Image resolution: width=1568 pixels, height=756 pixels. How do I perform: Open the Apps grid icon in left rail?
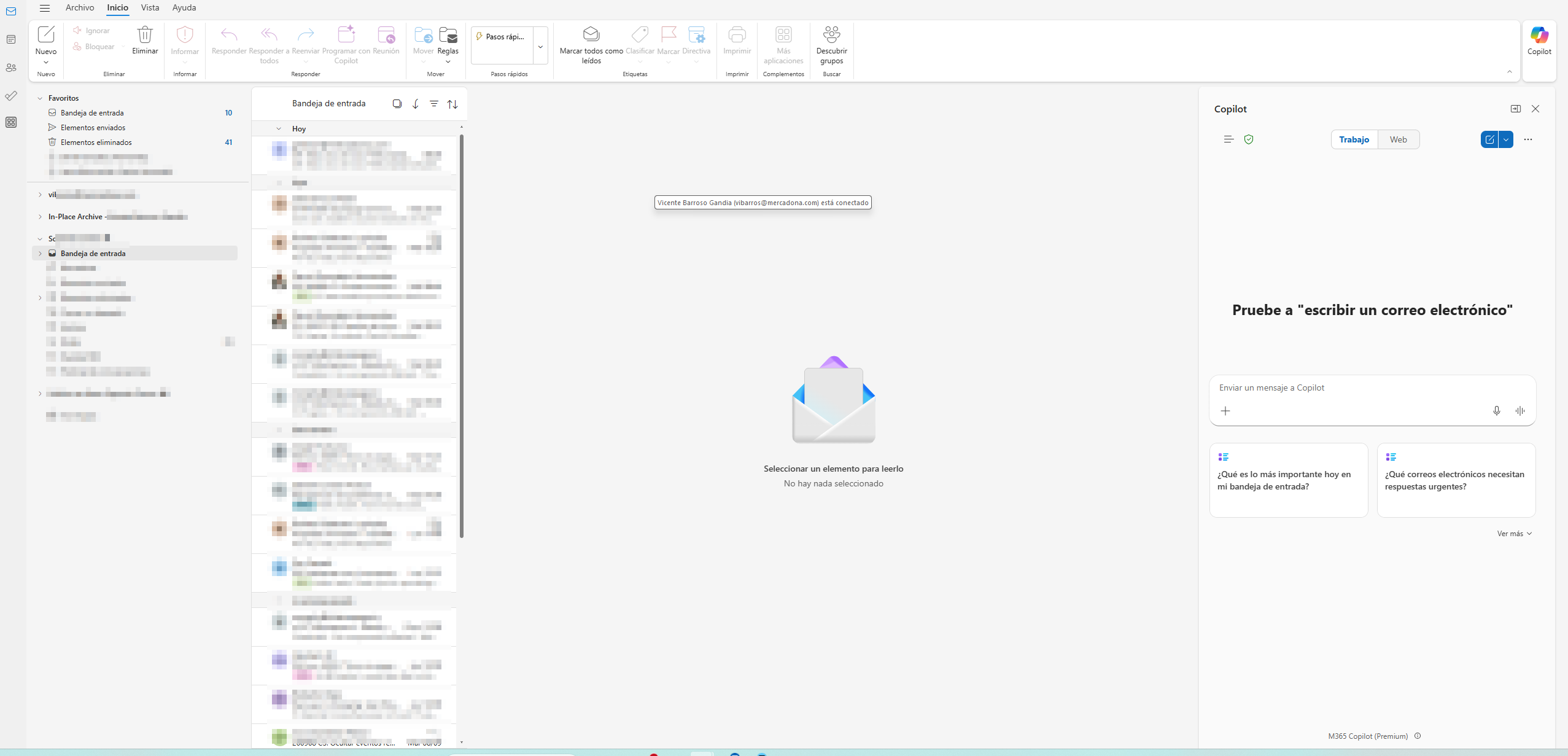11,123
